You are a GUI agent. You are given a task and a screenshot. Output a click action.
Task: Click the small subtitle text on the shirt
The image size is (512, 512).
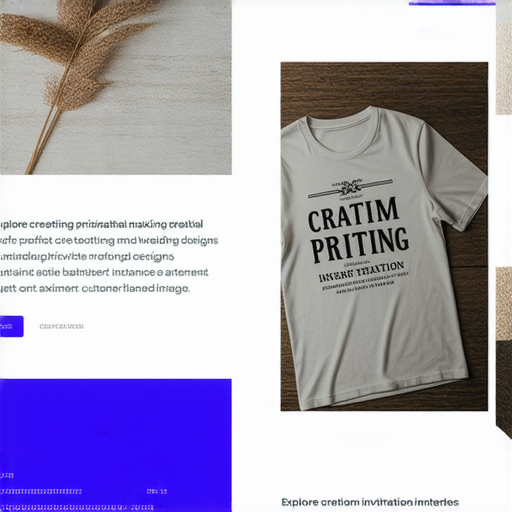[x=362, y=272]
